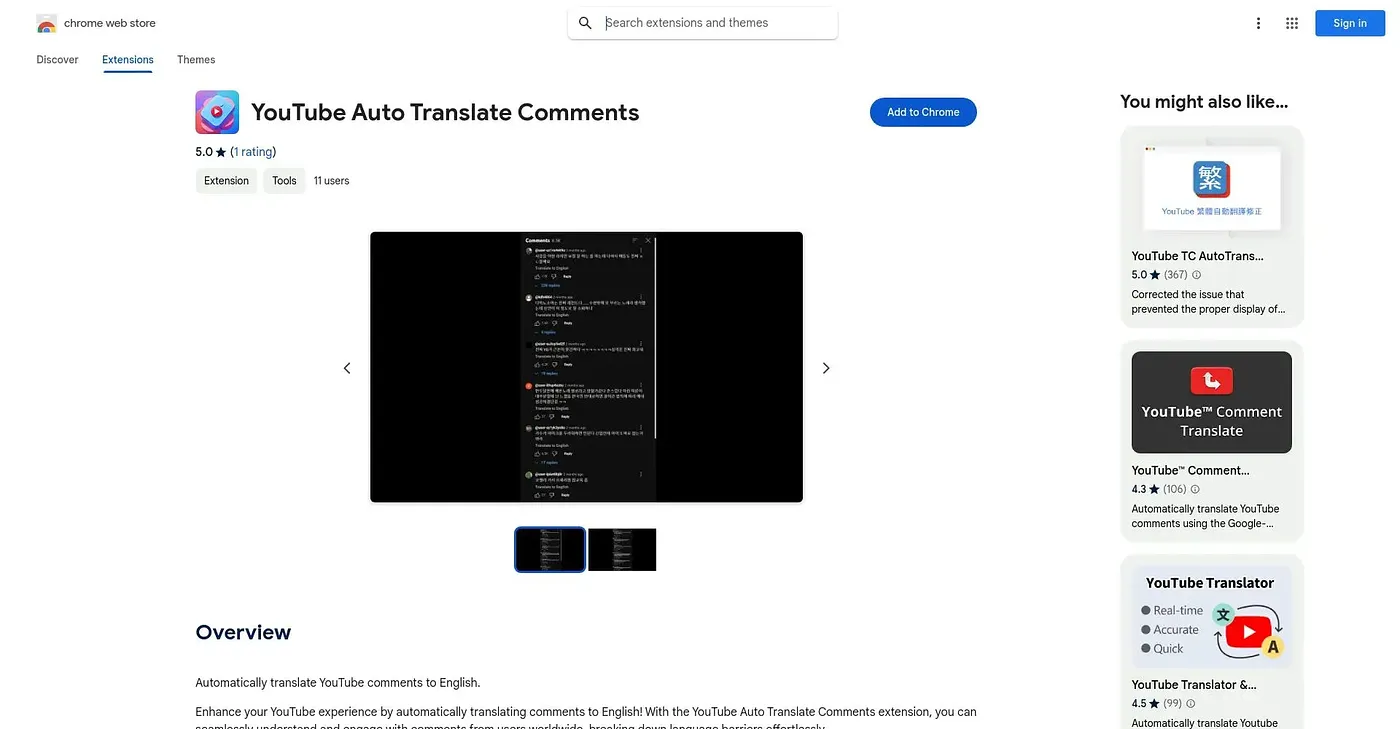This screenshot has height=729, width=1400.
Task: Open the YouTube Comment Translate card image
Action: click(x=1212, y=402)
